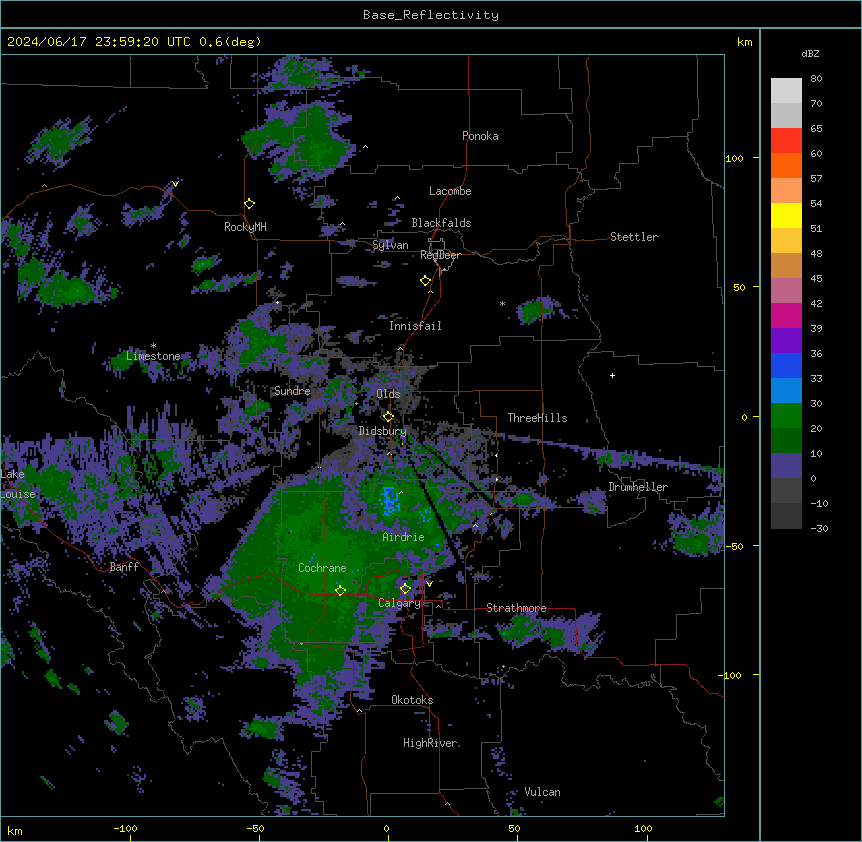The image size is (862, 842).
Task: Click the Sundre label
Action: coord(292,391)
